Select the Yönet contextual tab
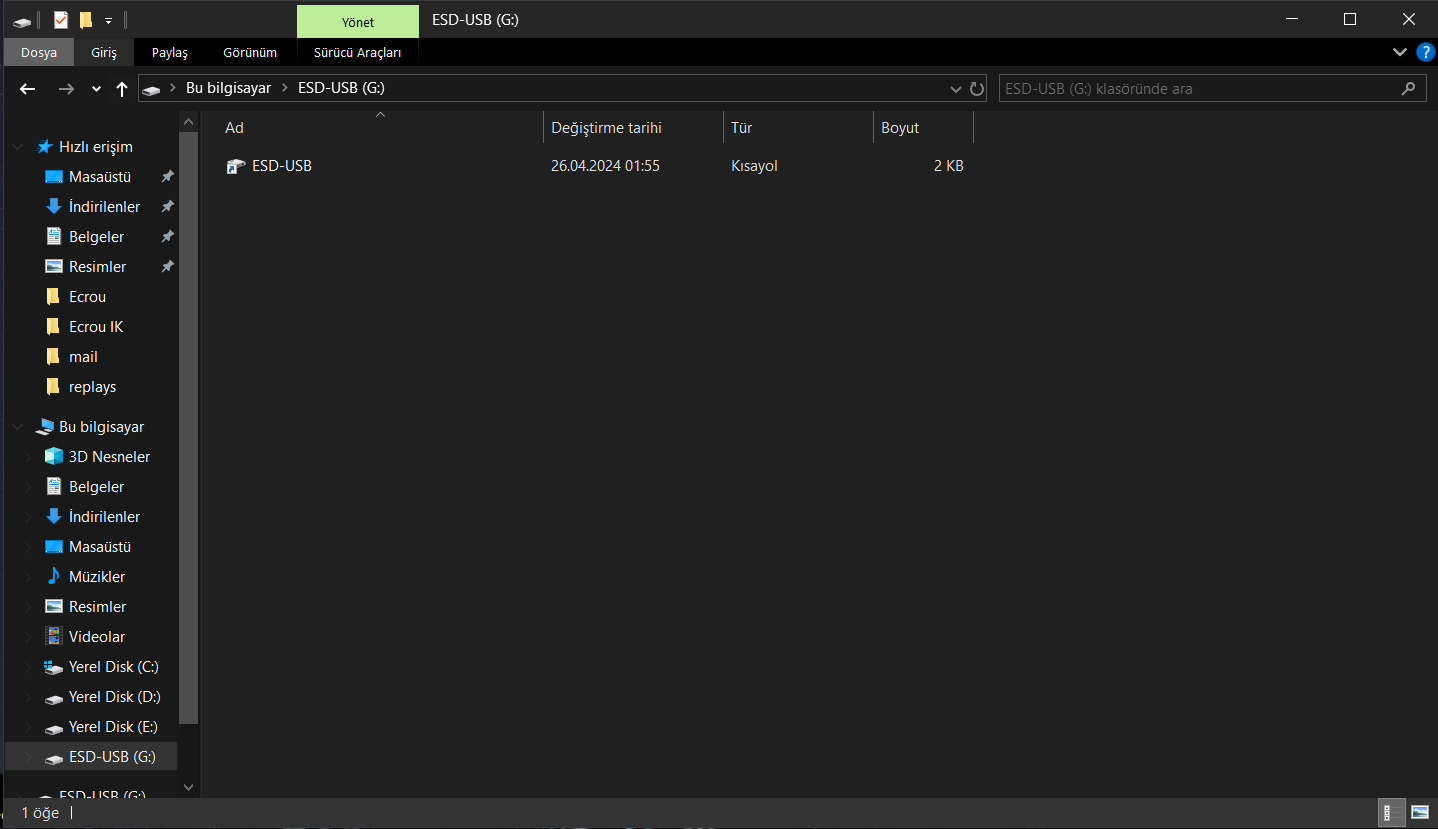 358,21
